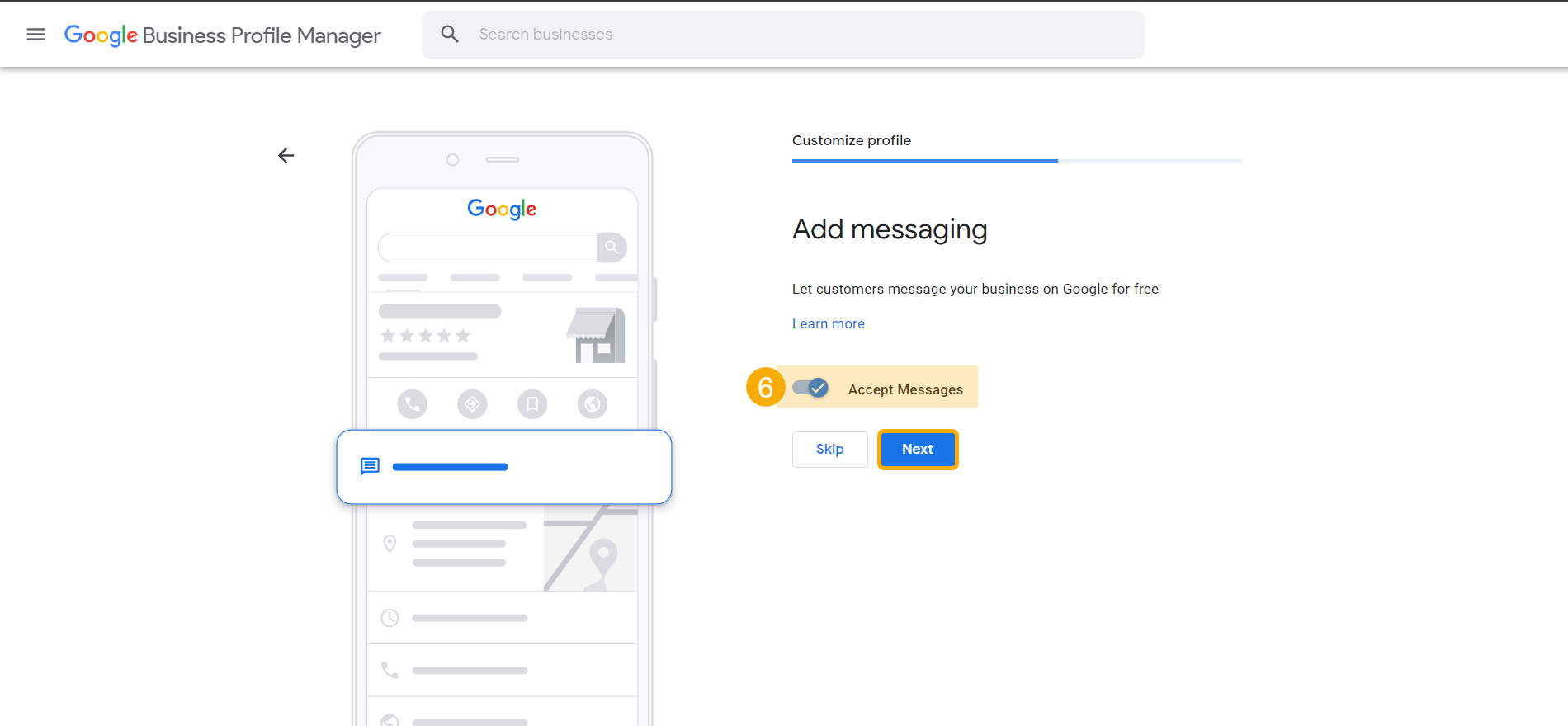Click the Google logo in phone mockup

(502, 209)
